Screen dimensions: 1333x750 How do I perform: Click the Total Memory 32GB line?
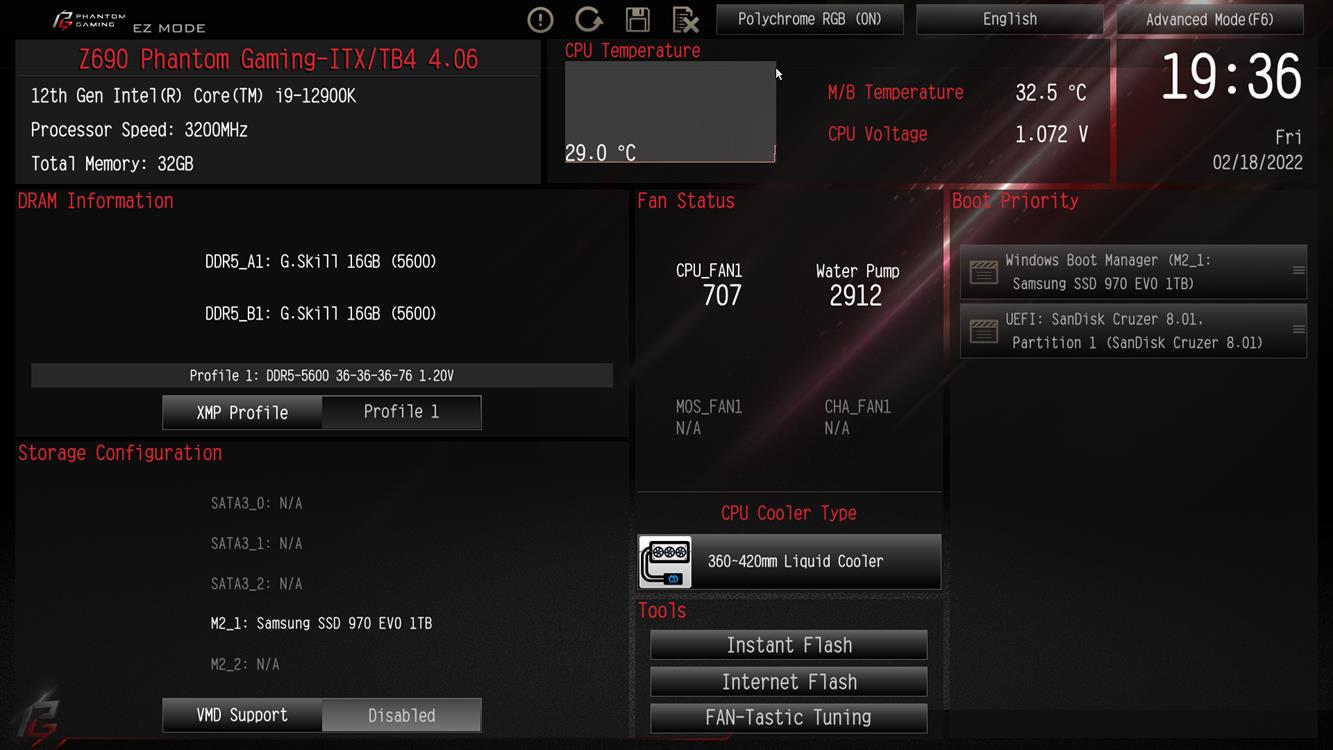click(112, 164)
